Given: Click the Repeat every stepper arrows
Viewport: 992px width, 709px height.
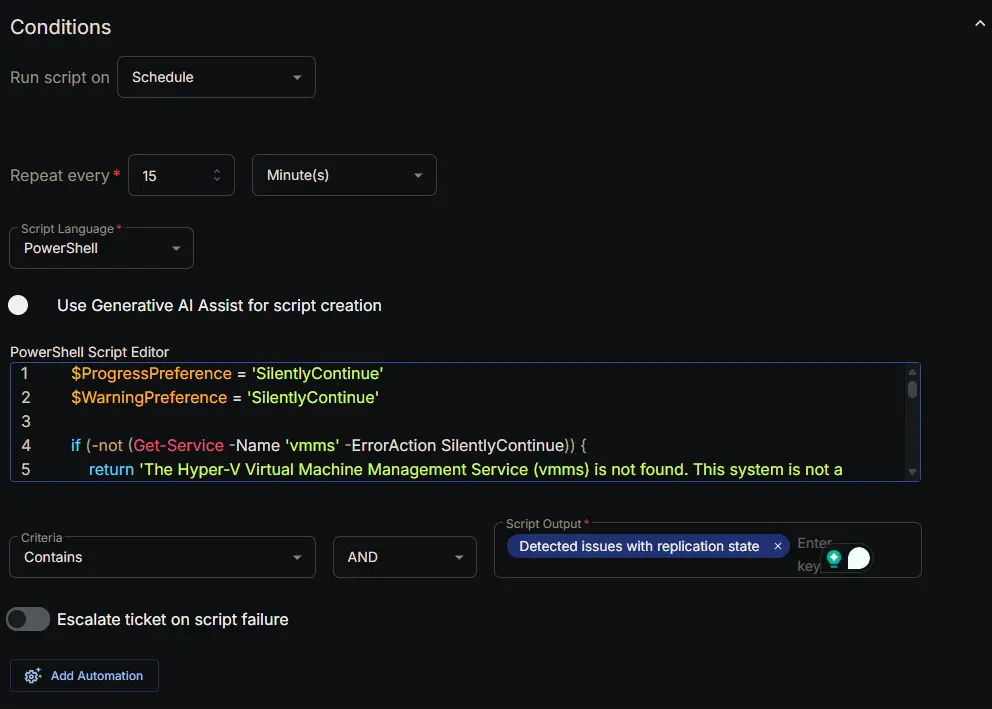Looking at the screenshot, I should pyautogui.click(x=217, y=175).
